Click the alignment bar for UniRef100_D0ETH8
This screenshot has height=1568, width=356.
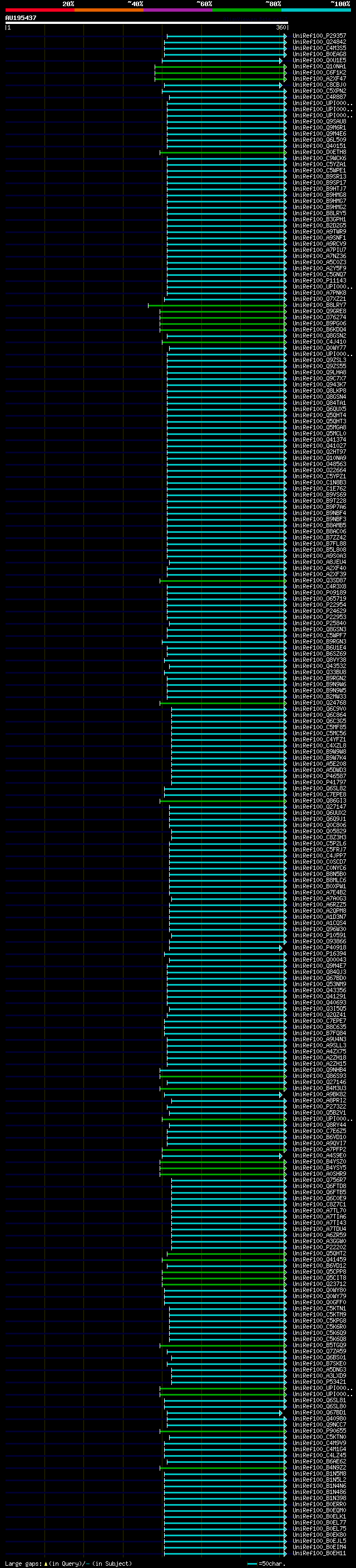(x=222, y=153)
